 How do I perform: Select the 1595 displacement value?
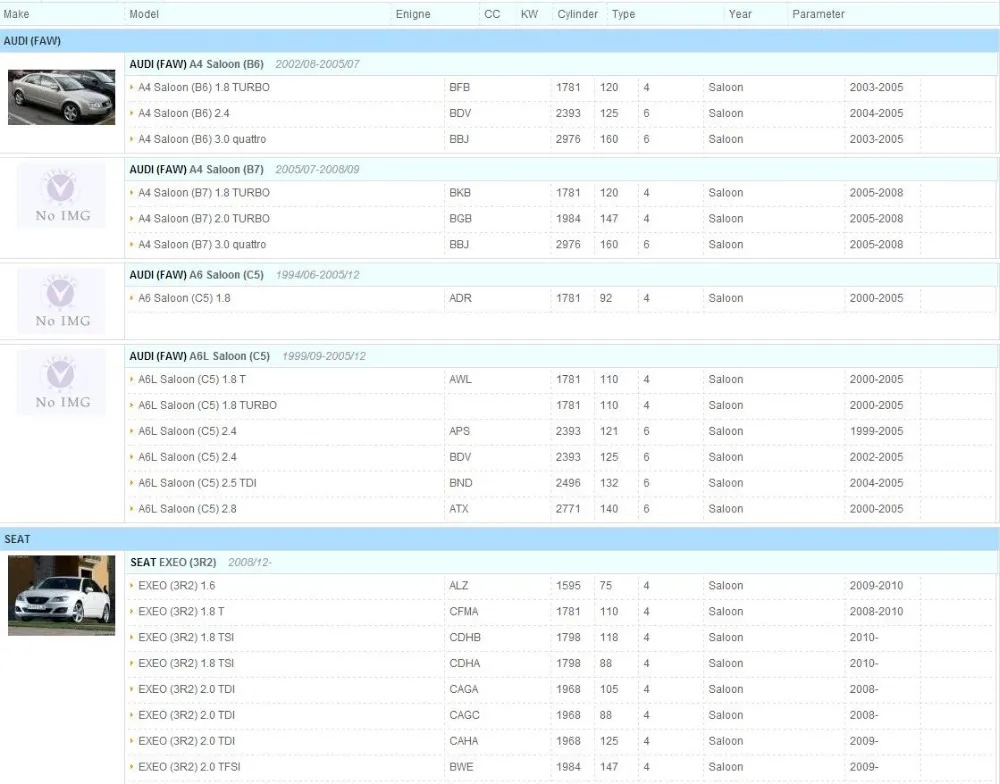(x=568, y=585)
